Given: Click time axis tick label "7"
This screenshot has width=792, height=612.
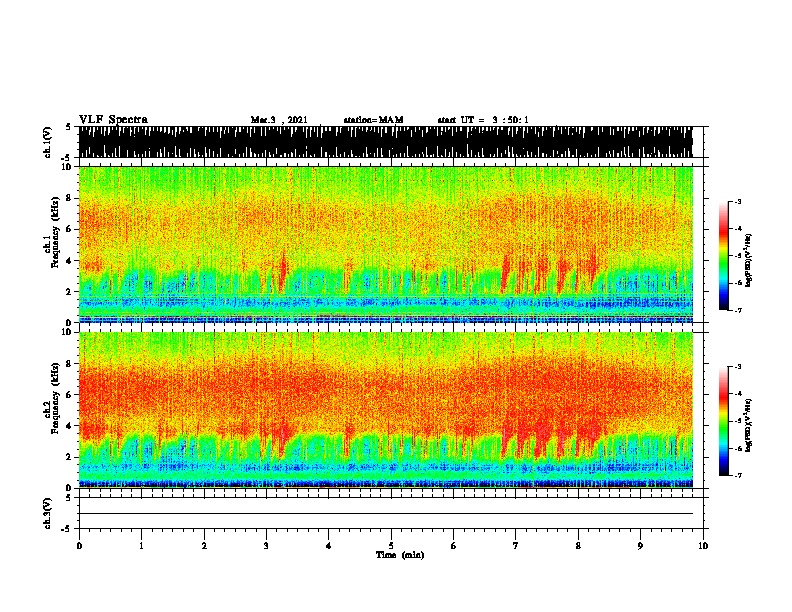Looking at the screenshot, I should pyautogui.click(x=516, y=546).
